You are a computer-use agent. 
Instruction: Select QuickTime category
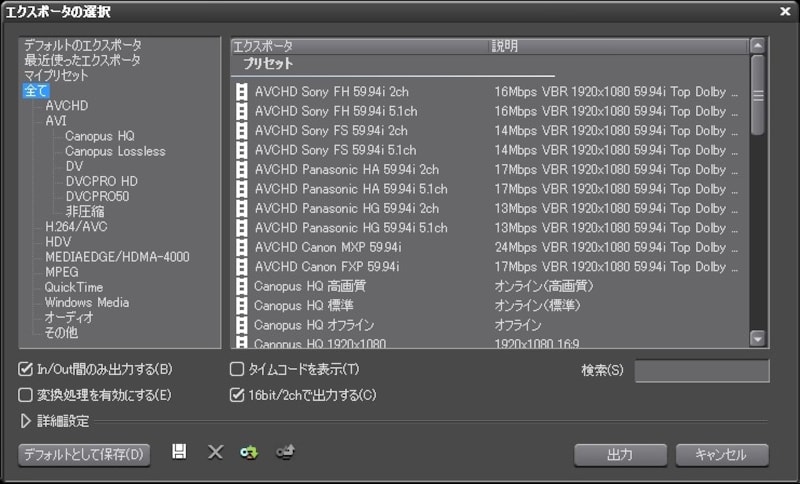click(74, 287)
